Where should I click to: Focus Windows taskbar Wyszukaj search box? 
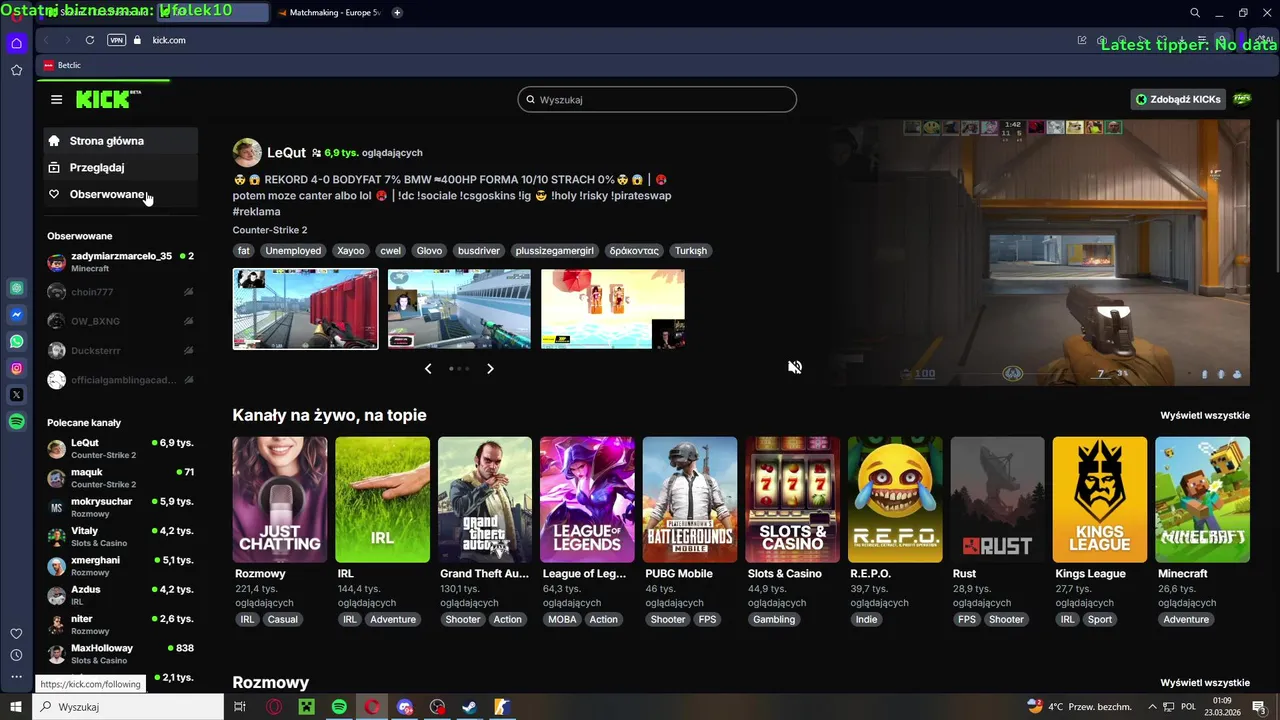(128, 707)
